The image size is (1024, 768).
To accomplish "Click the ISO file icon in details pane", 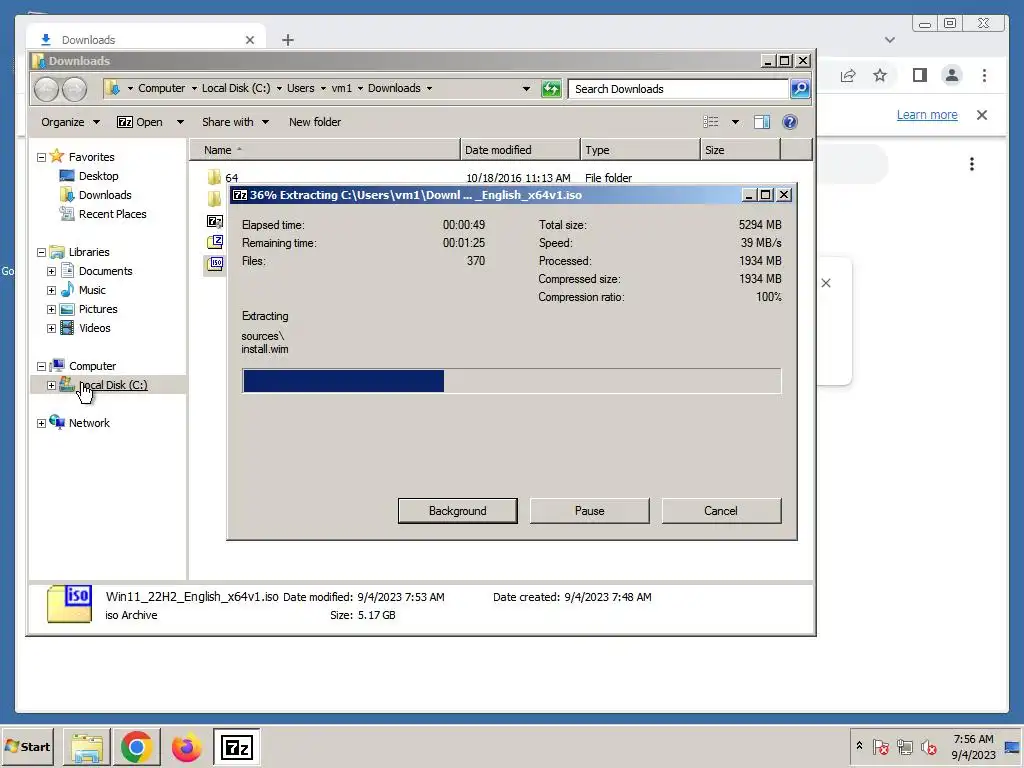I will pyautogui.click(x=69, y=603).
